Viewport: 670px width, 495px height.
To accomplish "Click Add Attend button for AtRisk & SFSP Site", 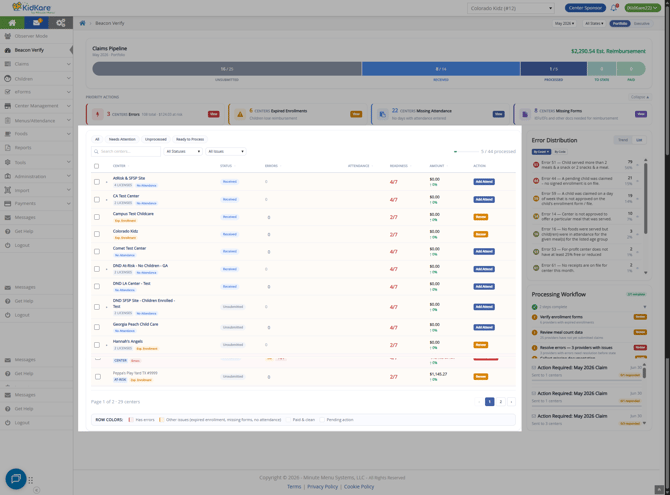I will (484, 182).
